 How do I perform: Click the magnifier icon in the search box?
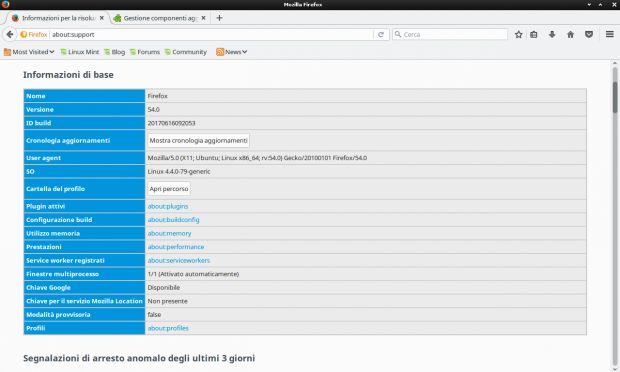click(x=398, y=34)
